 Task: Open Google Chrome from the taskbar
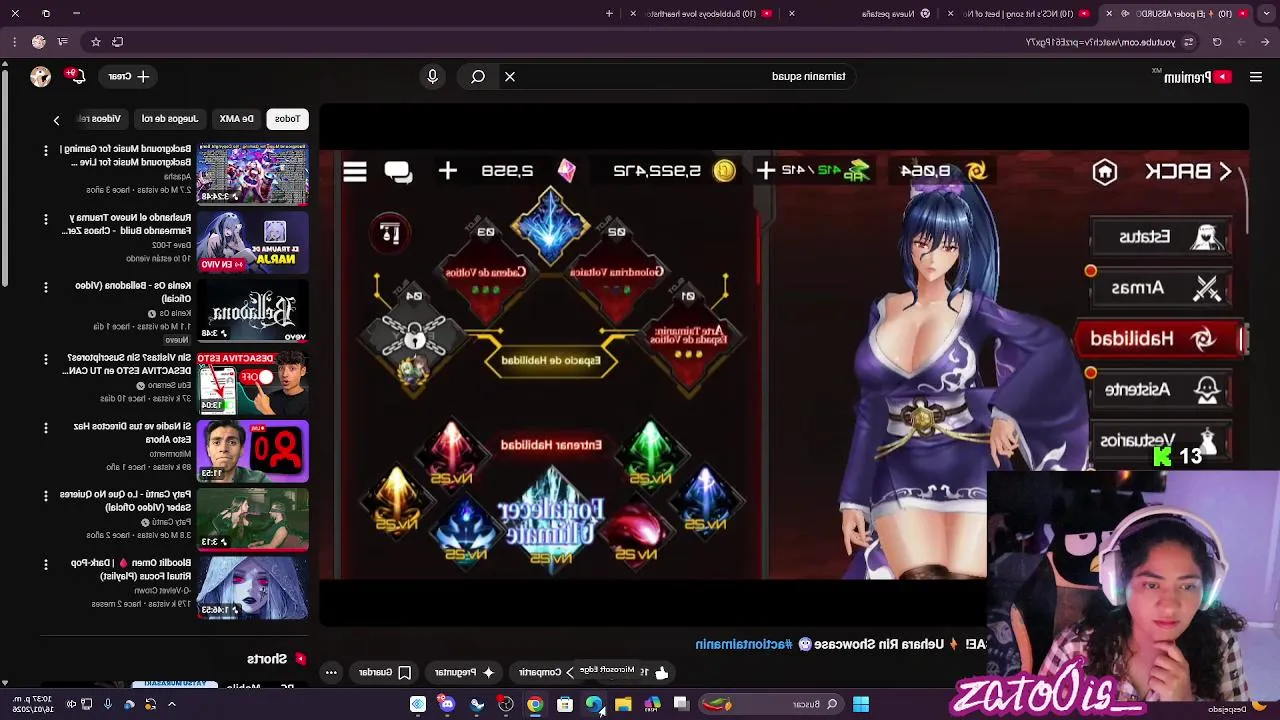pos(535,705)
